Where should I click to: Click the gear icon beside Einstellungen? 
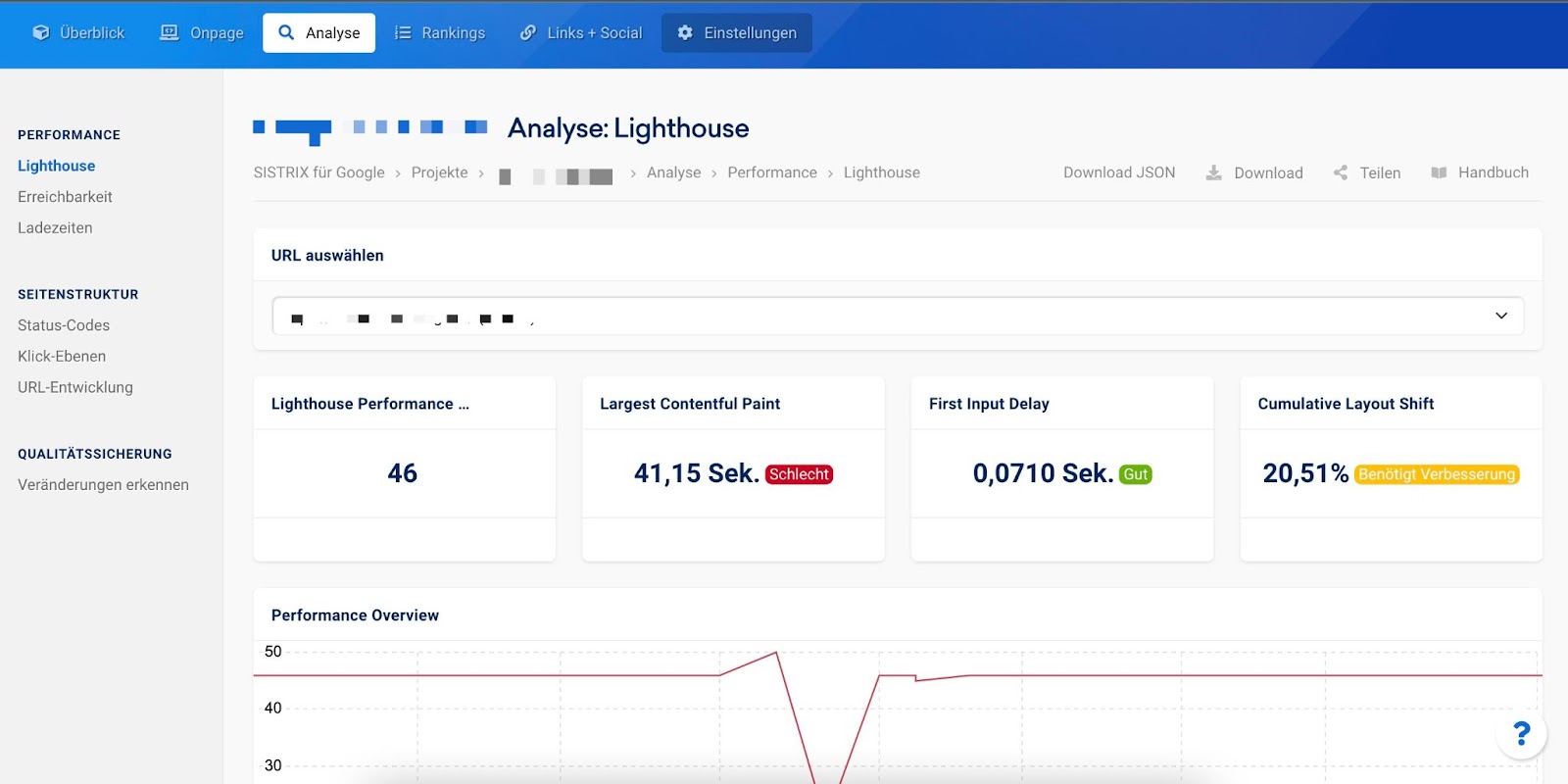[x=685, y=32]
